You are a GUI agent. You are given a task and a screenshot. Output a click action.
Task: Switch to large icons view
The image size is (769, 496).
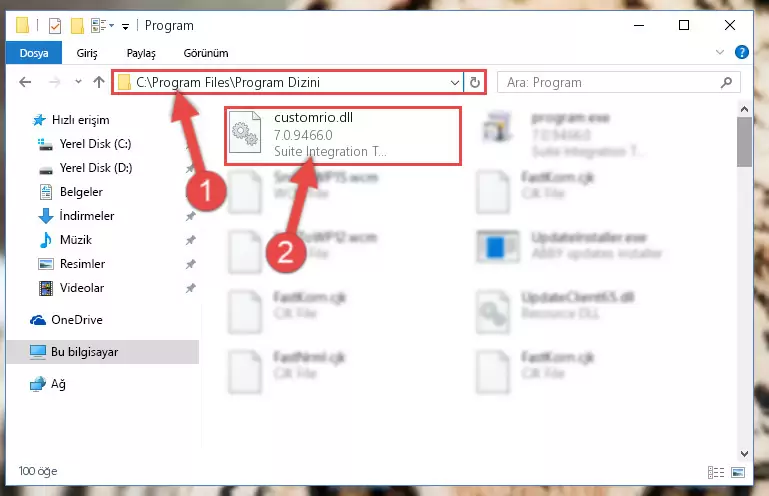click(738, 472)
